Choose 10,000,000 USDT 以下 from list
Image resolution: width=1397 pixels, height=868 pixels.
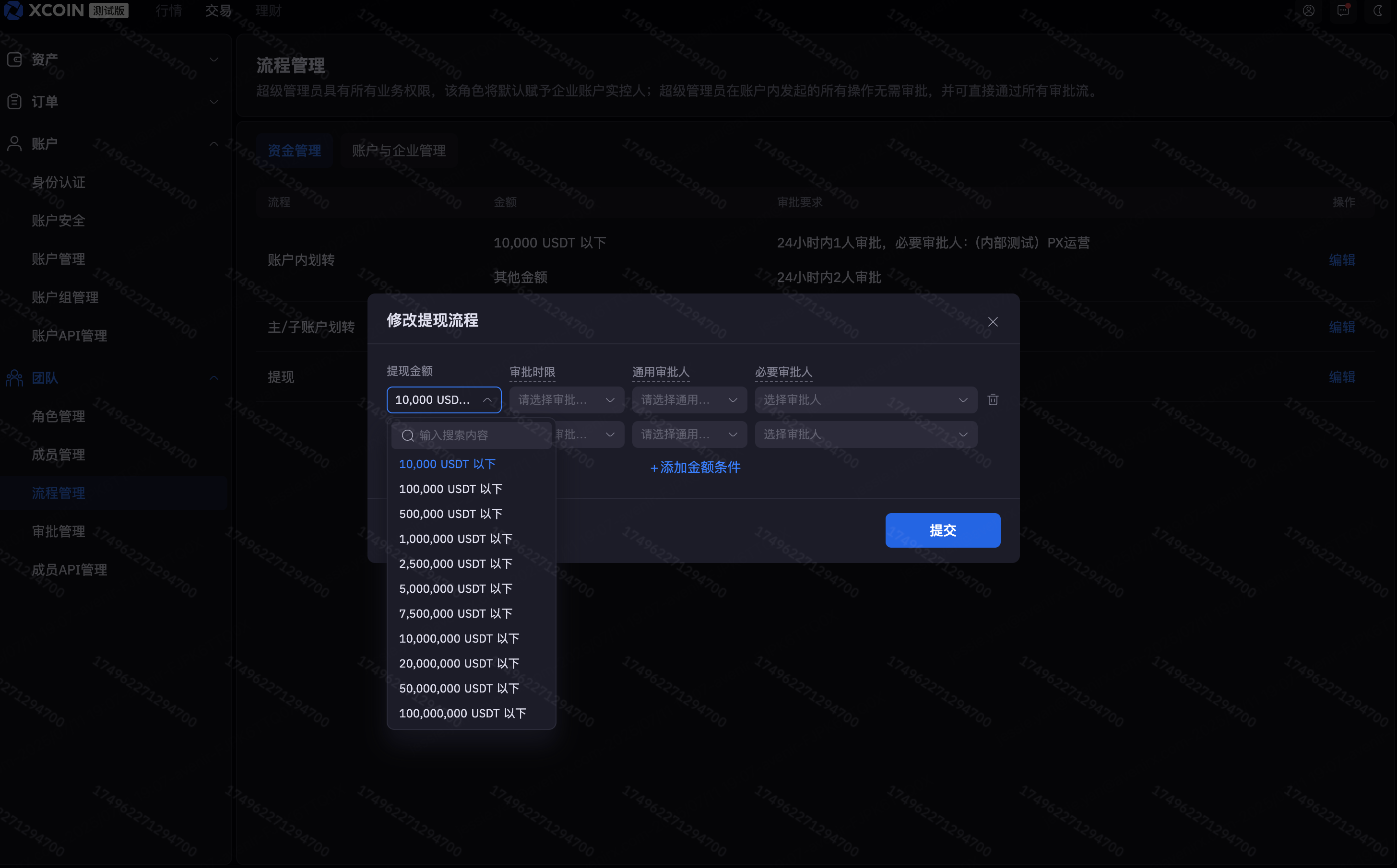459,638
